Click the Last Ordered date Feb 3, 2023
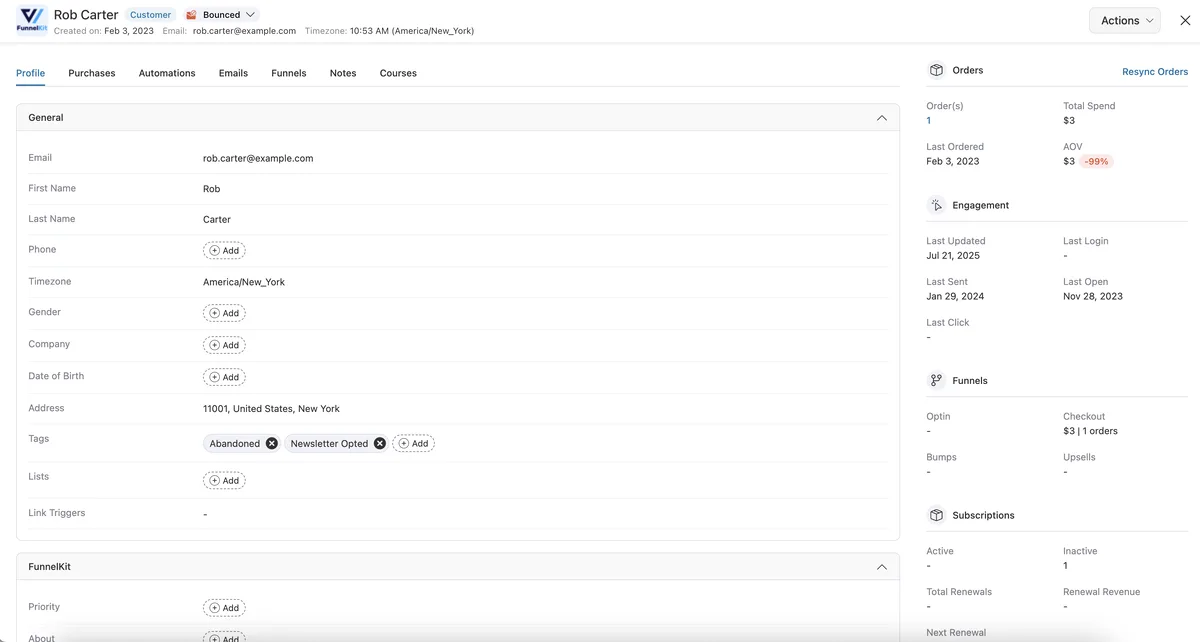 [953, 161]
